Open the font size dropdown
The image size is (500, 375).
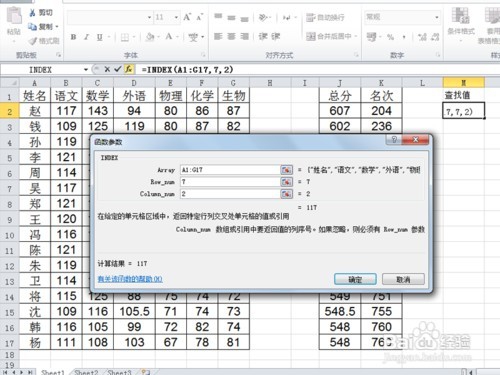pos(176,17)
